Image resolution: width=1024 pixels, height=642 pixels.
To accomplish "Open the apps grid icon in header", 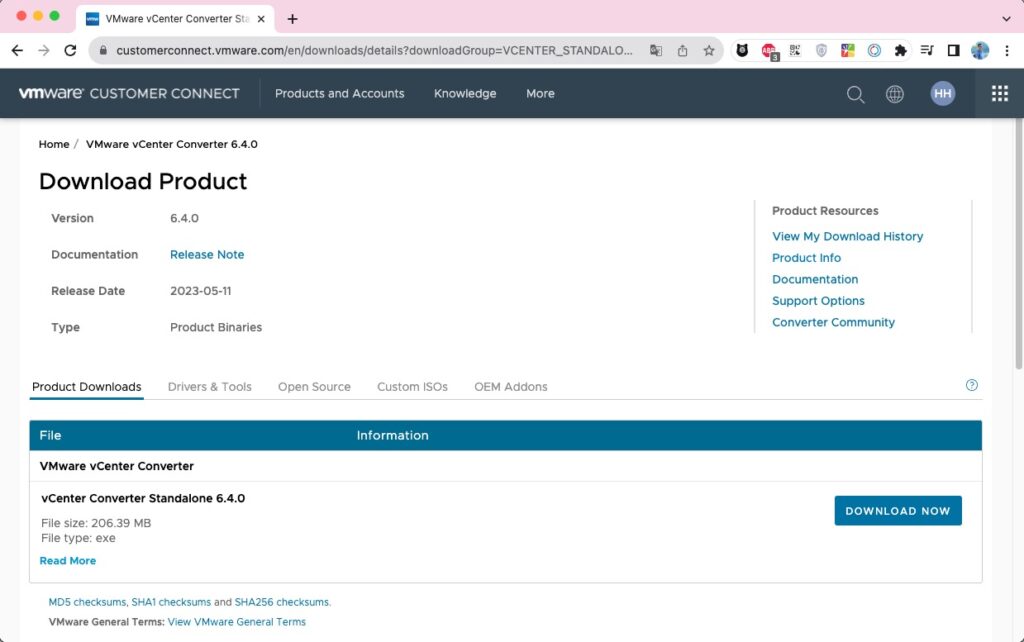I will point(999,93).
